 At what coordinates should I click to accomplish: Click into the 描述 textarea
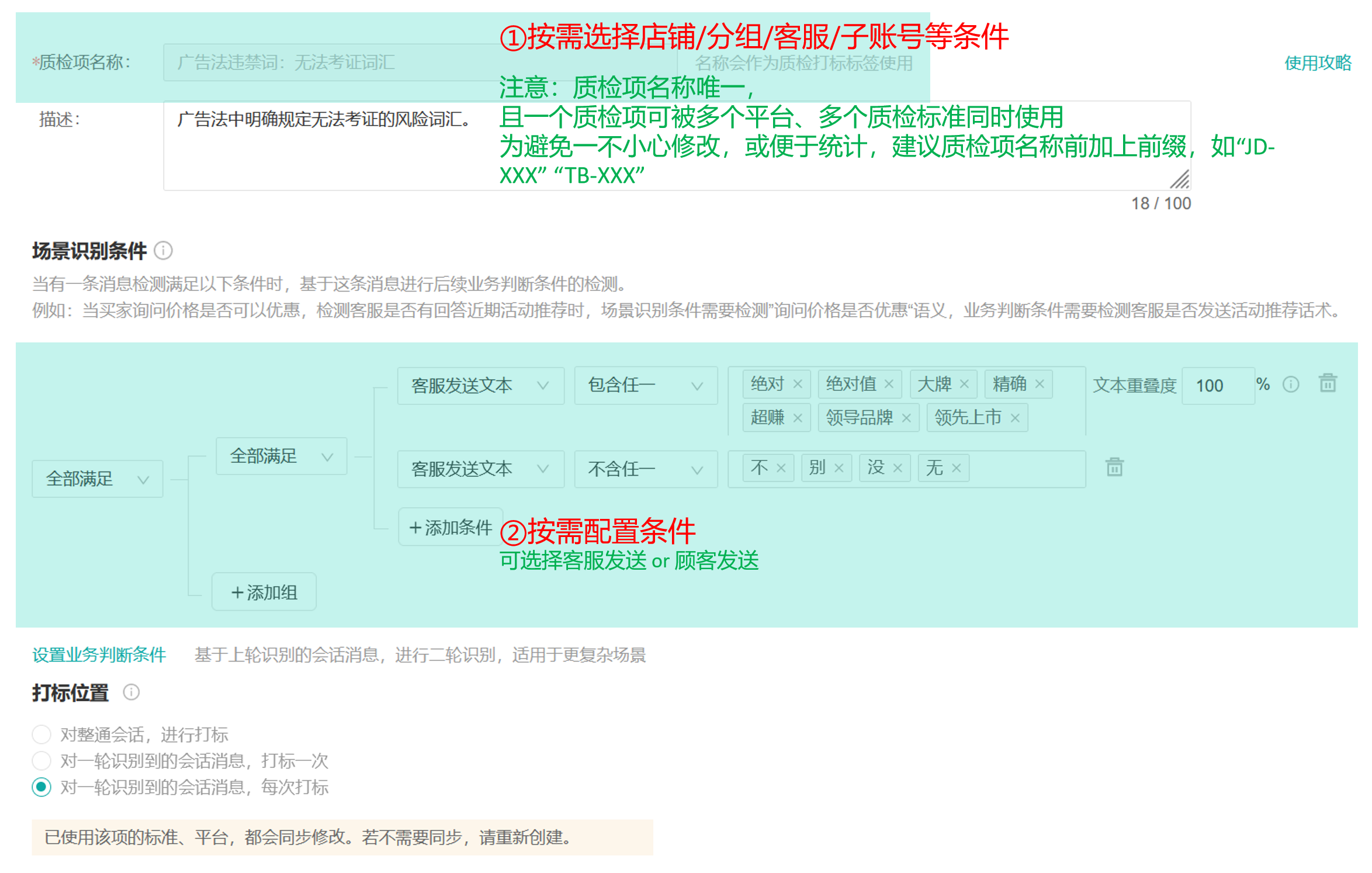tap(677, 145)
